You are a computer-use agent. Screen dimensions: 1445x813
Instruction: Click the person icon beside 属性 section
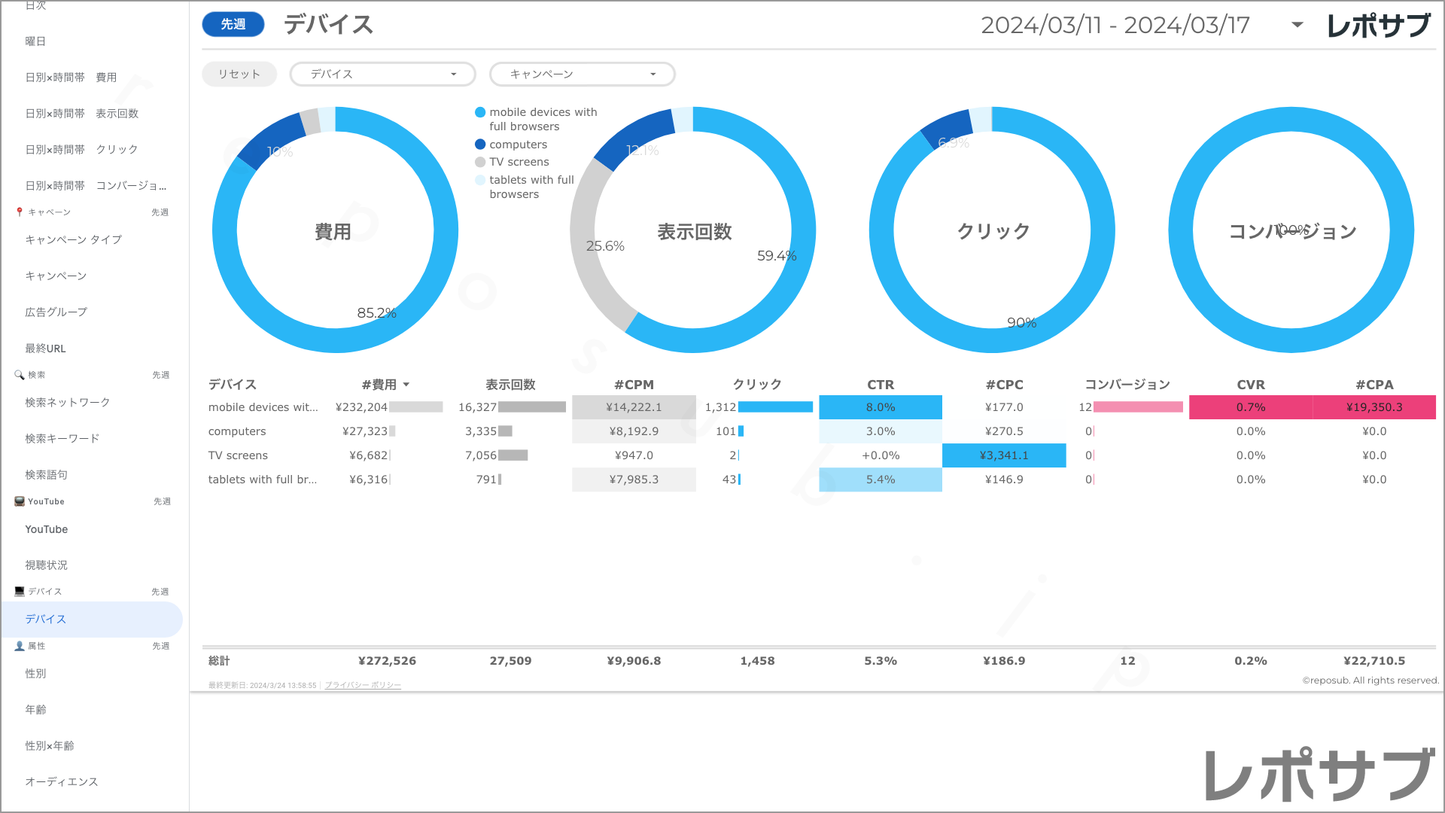point(19,646)
